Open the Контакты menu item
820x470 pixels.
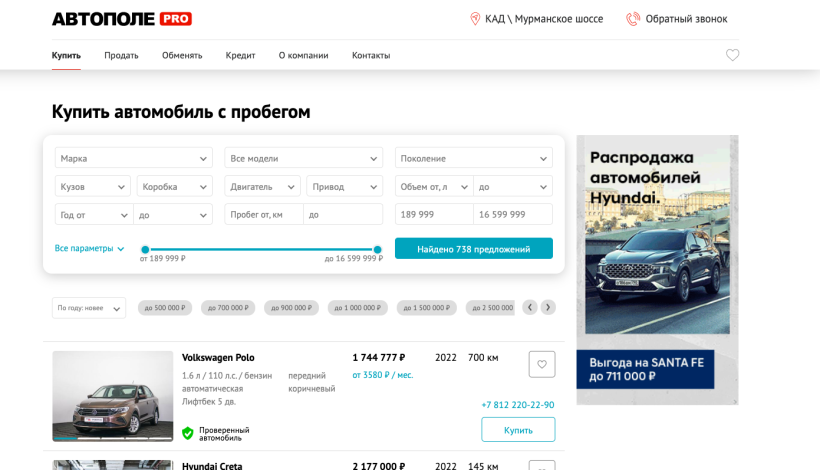point(371,55)
